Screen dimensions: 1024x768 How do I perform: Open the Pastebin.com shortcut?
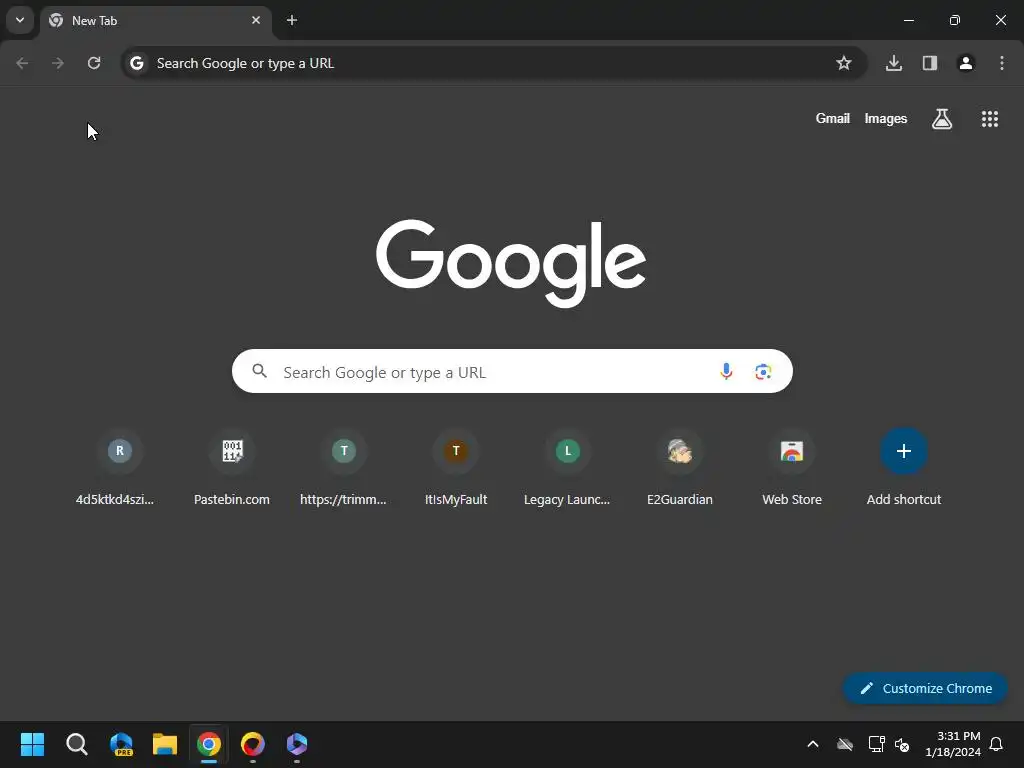[x=232, y=468]
